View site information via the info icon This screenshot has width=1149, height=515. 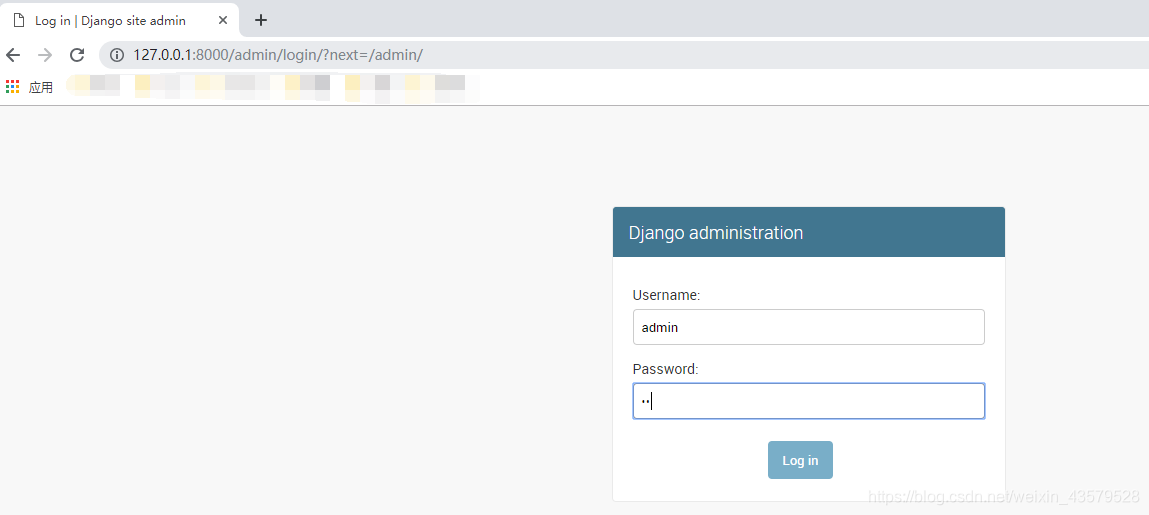click(x=117, y=55)
